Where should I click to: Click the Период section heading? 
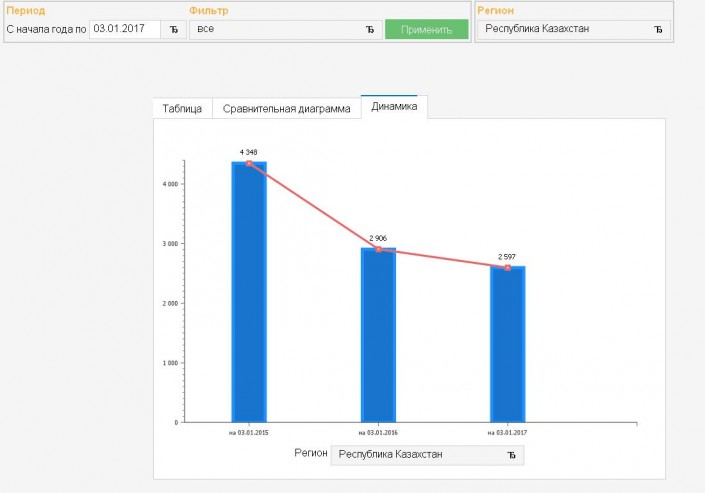[26, 10]
